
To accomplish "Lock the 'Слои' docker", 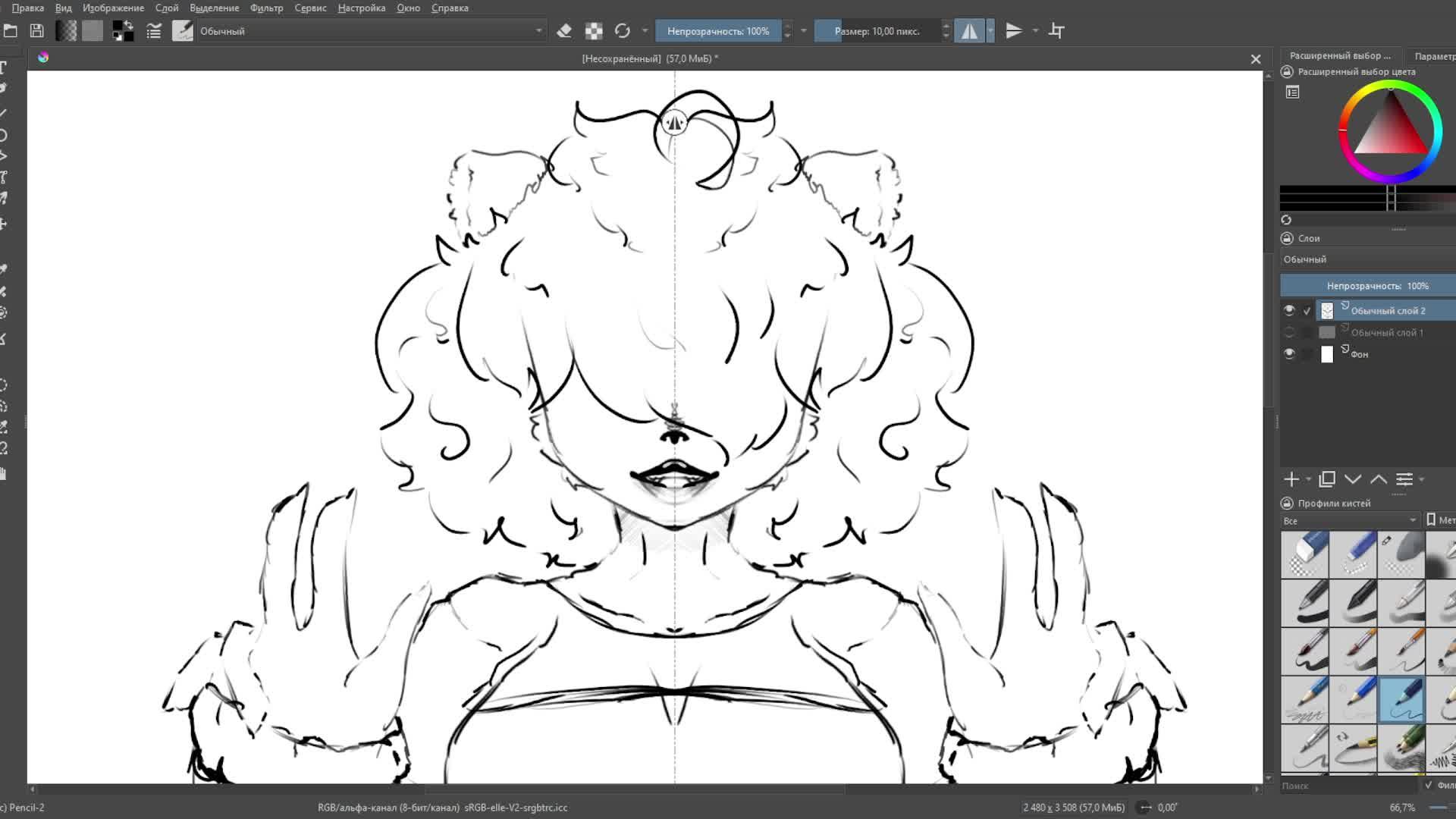I will click(x=1287, y=238).
